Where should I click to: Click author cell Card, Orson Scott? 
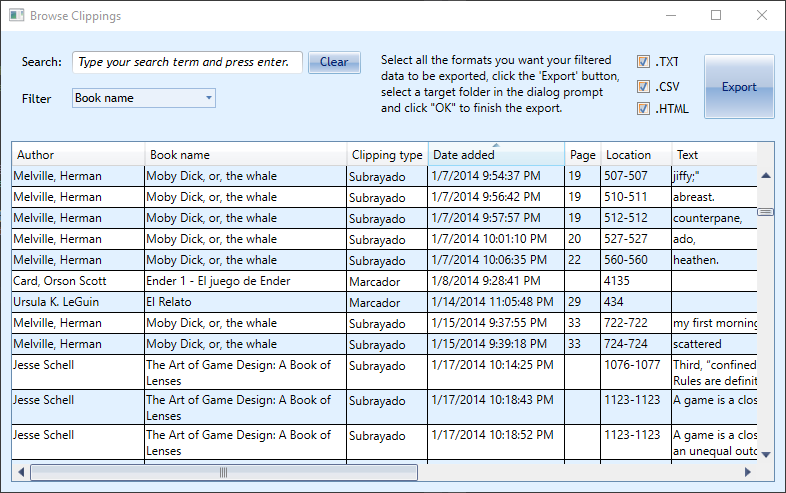(x=78, y=281)
